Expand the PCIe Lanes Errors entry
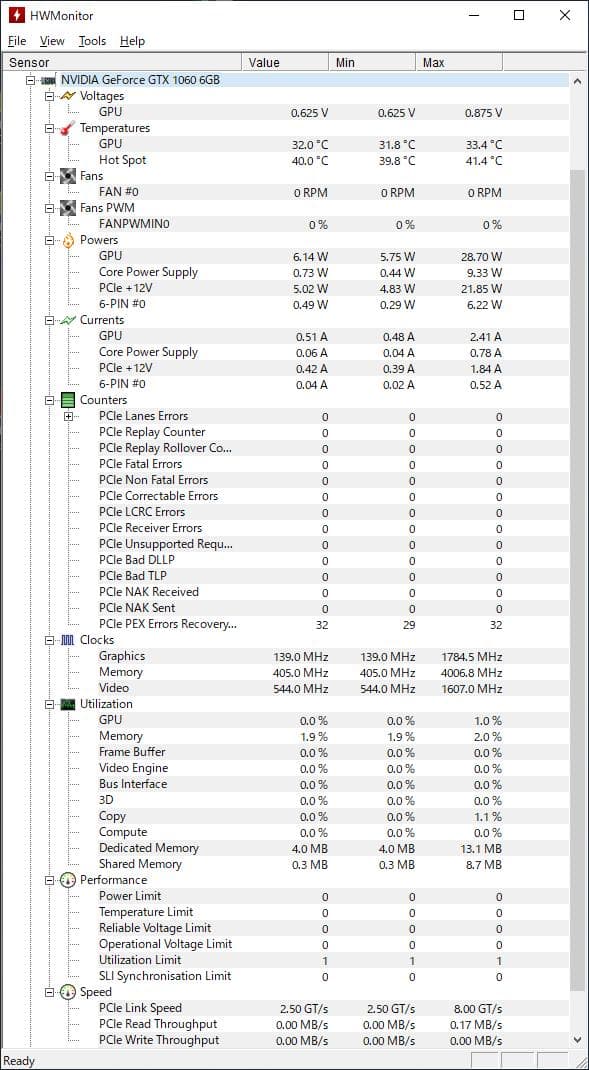The height and width of the screenshot is (1070, 589). [x=67, y=416]
